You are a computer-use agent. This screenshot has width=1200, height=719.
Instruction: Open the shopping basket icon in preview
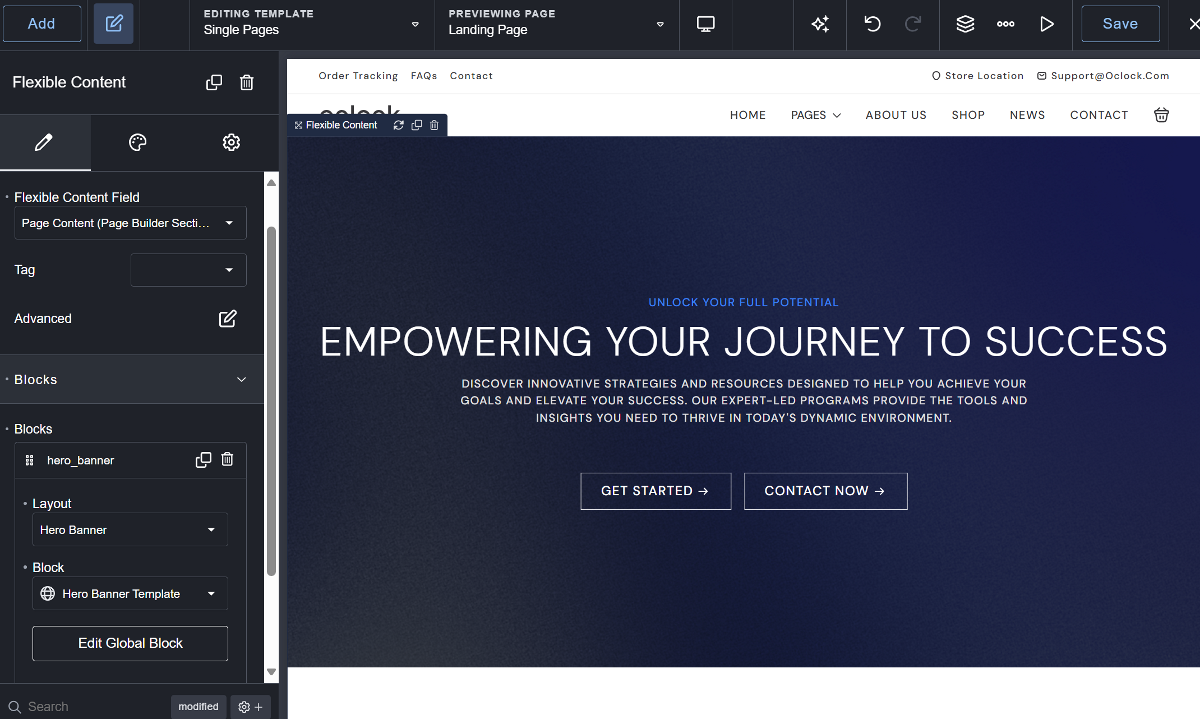[x=1161, y=115]
